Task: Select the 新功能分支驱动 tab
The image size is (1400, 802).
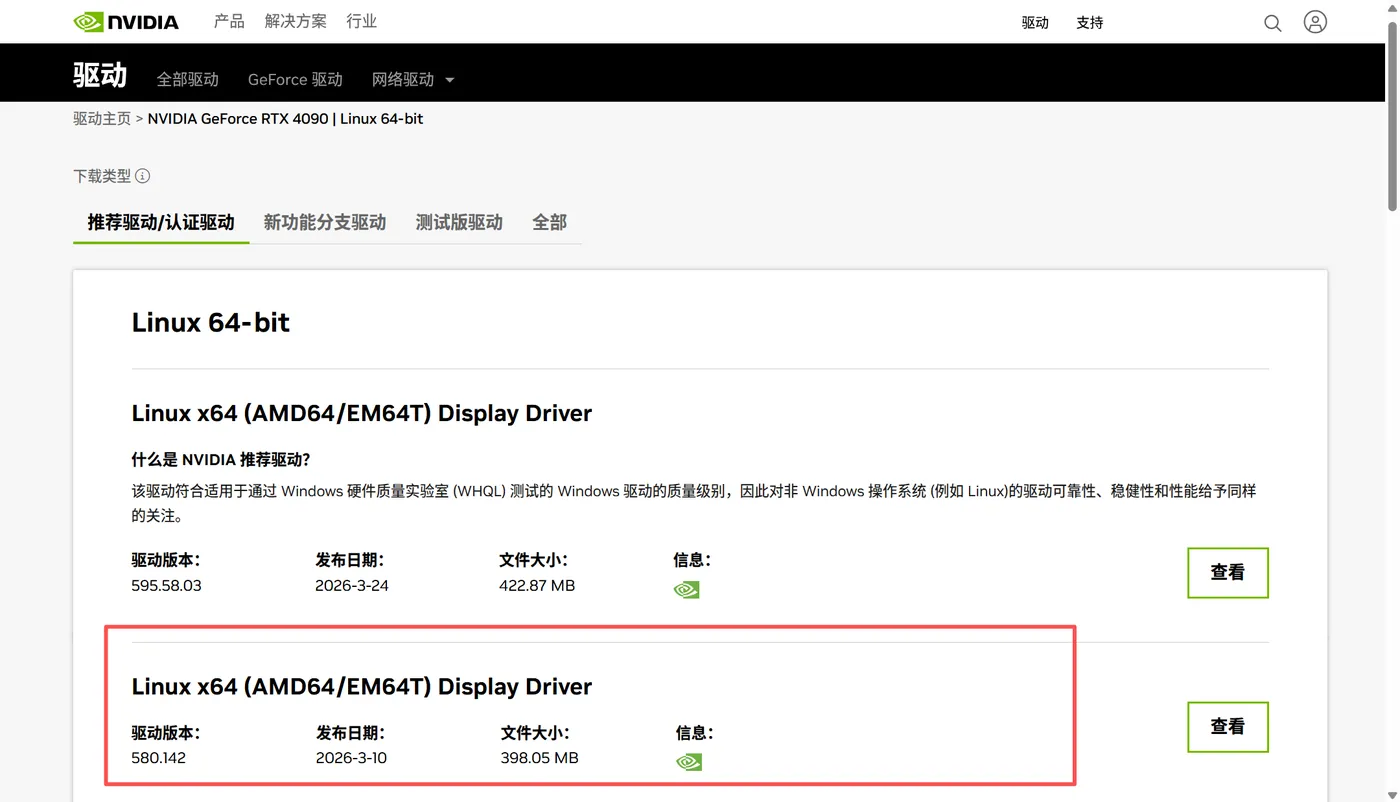Action: [x=325, y=222]
